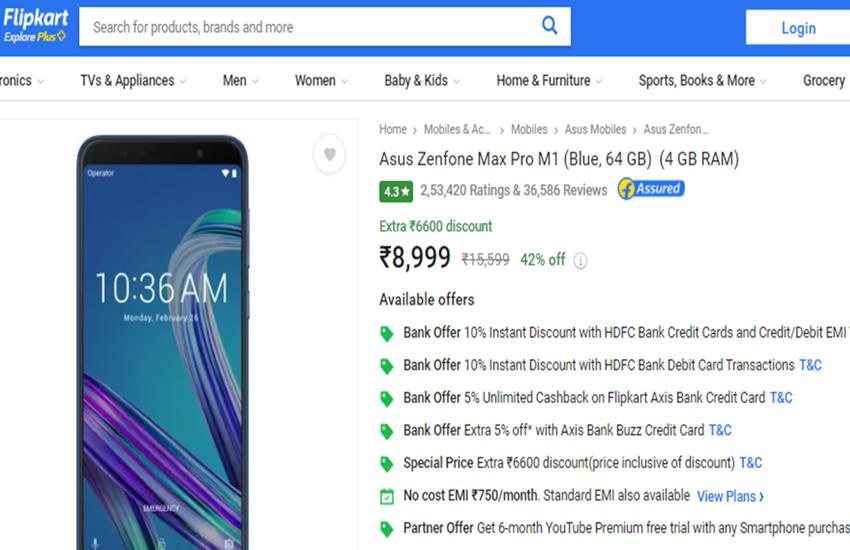Click the product search input field
850x550 pixels.
[310, 27]
